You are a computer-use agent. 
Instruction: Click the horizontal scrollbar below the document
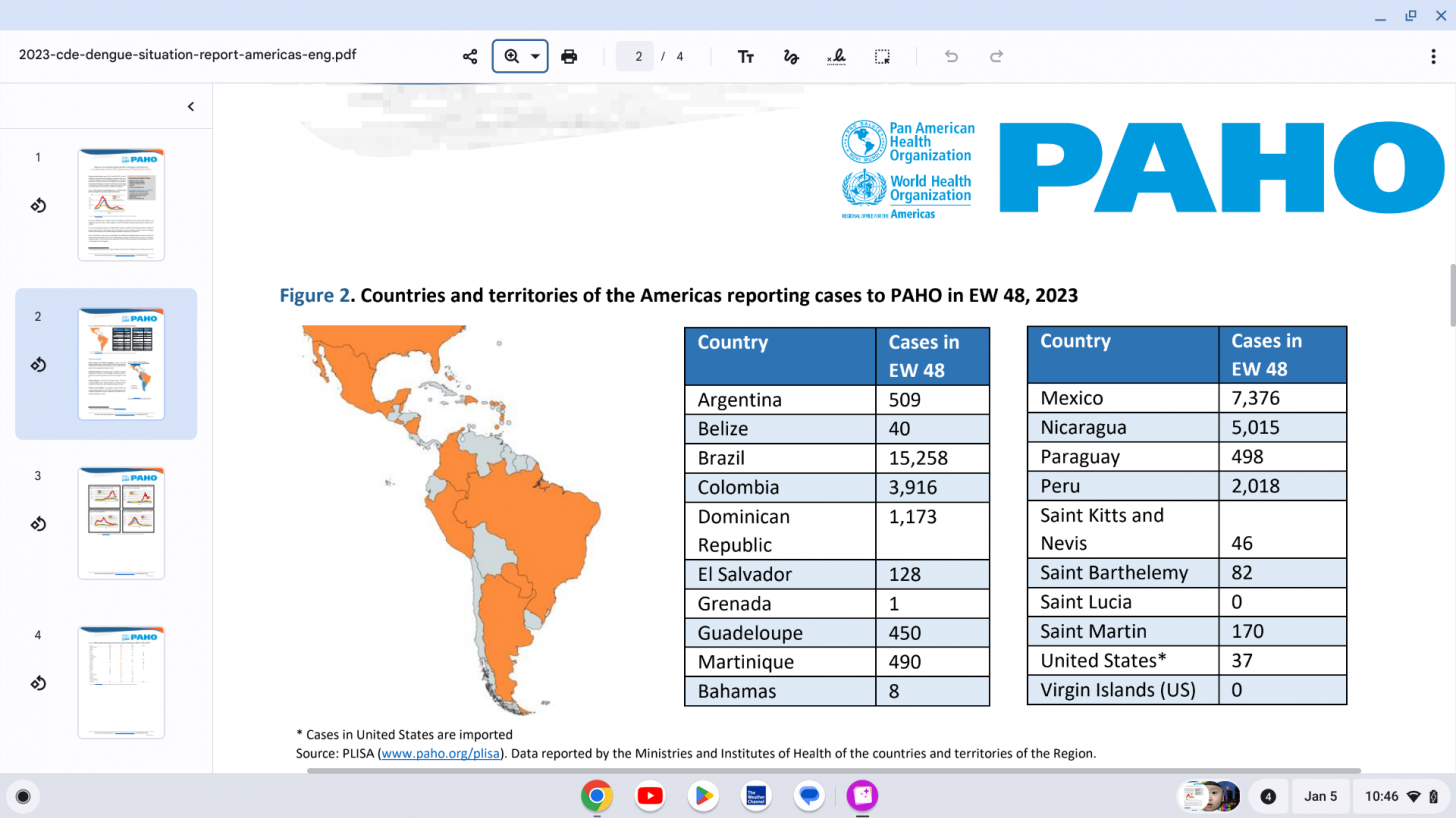pyautogui.click(x=833, y=771)
